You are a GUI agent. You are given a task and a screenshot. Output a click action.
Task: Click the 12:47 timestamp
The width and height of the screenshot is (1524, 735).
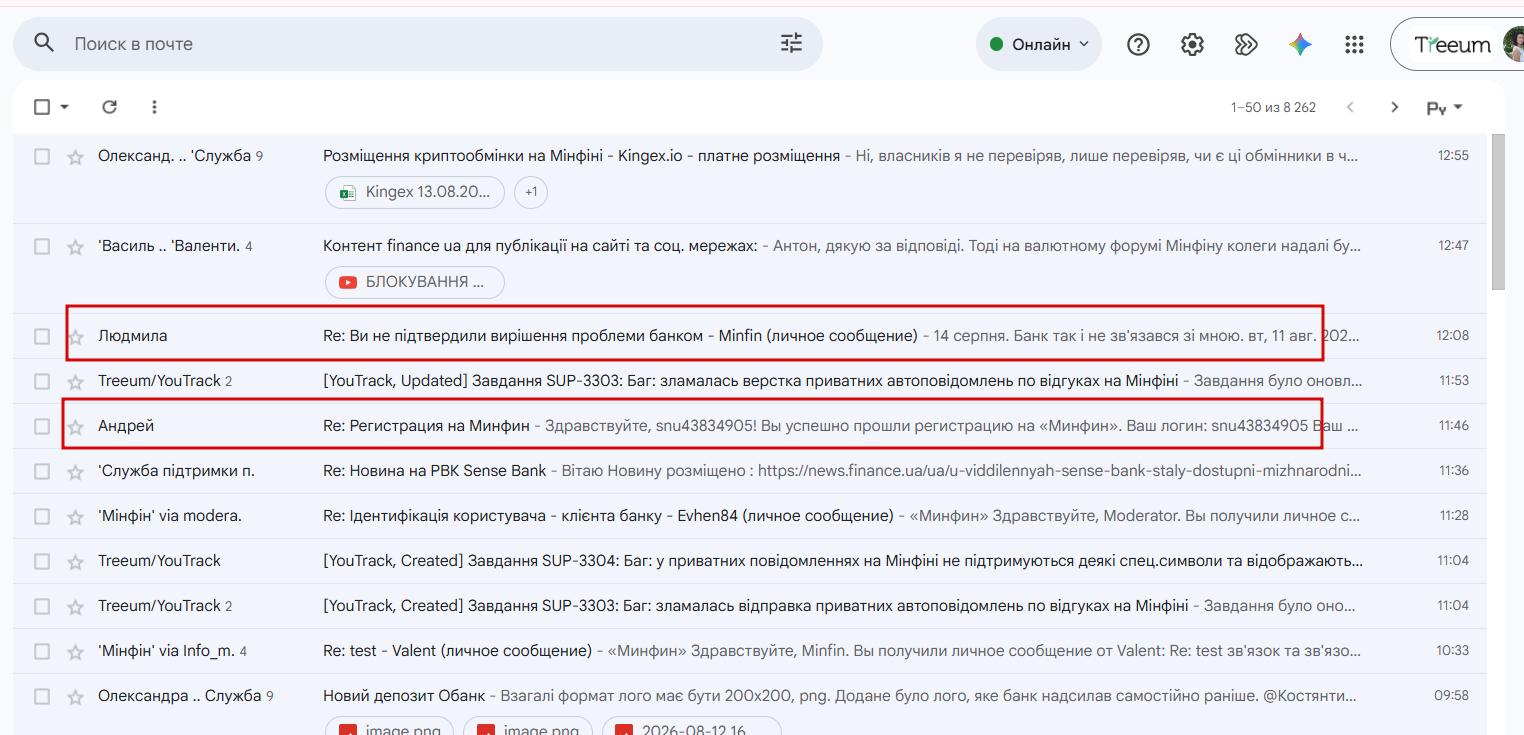click(1453, 246)
